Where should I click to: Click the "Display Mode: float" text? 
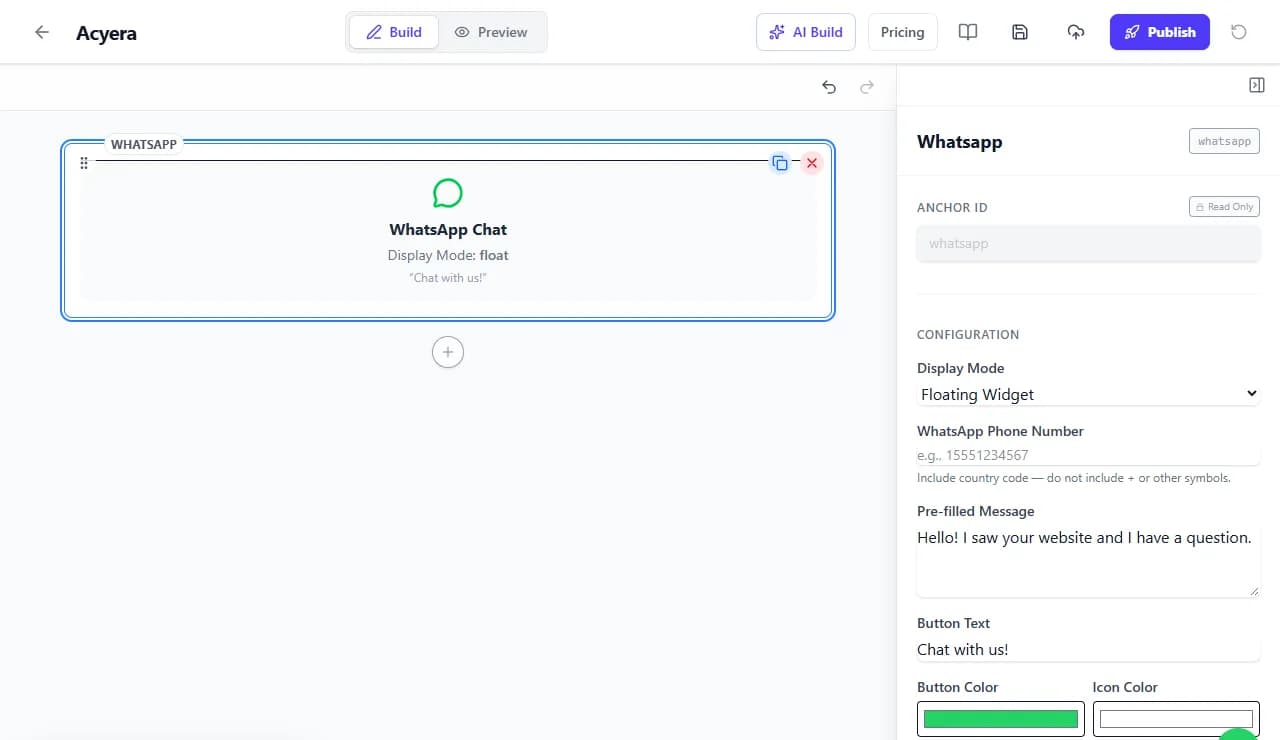point(448,255)
